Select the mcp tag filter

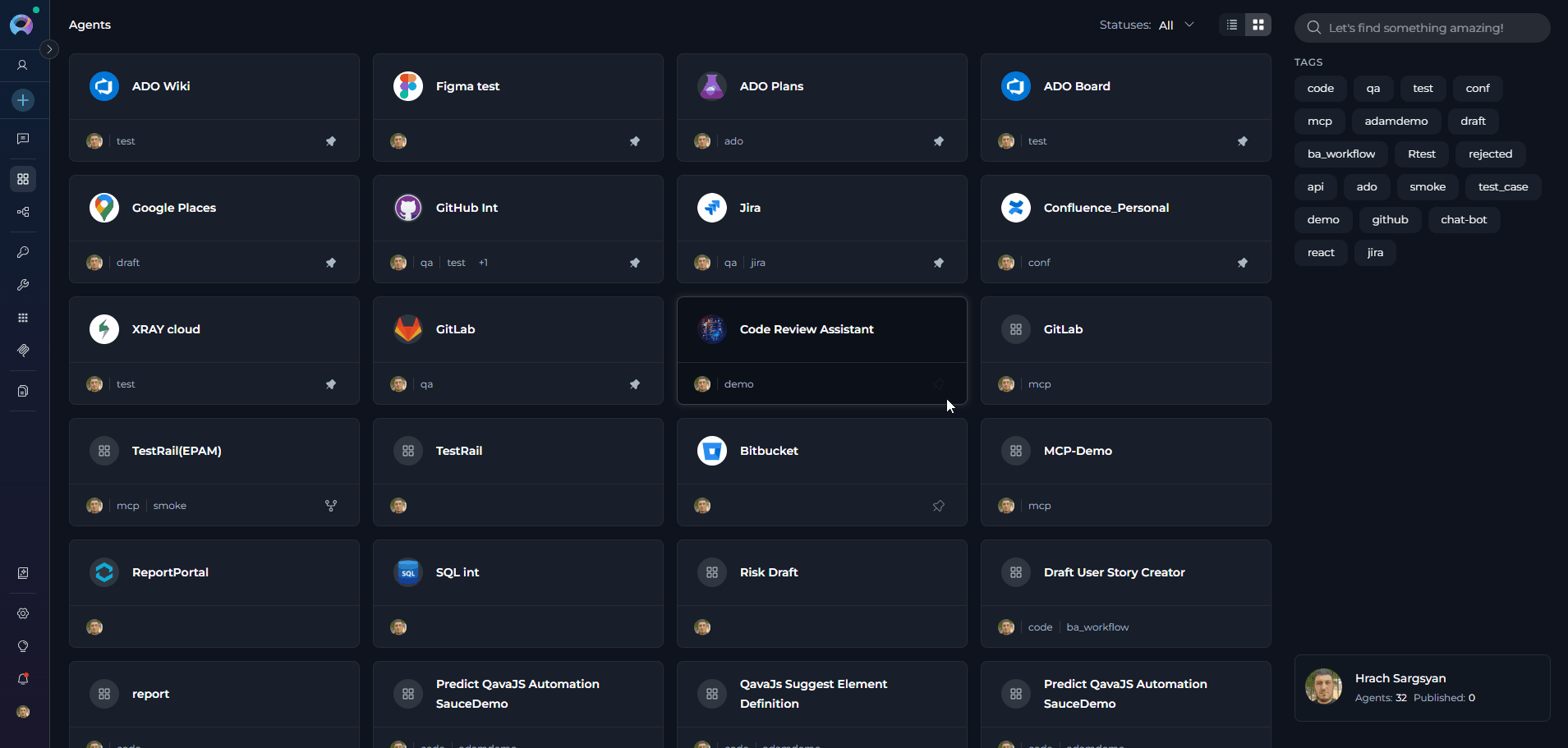(x=1319, y=121)
